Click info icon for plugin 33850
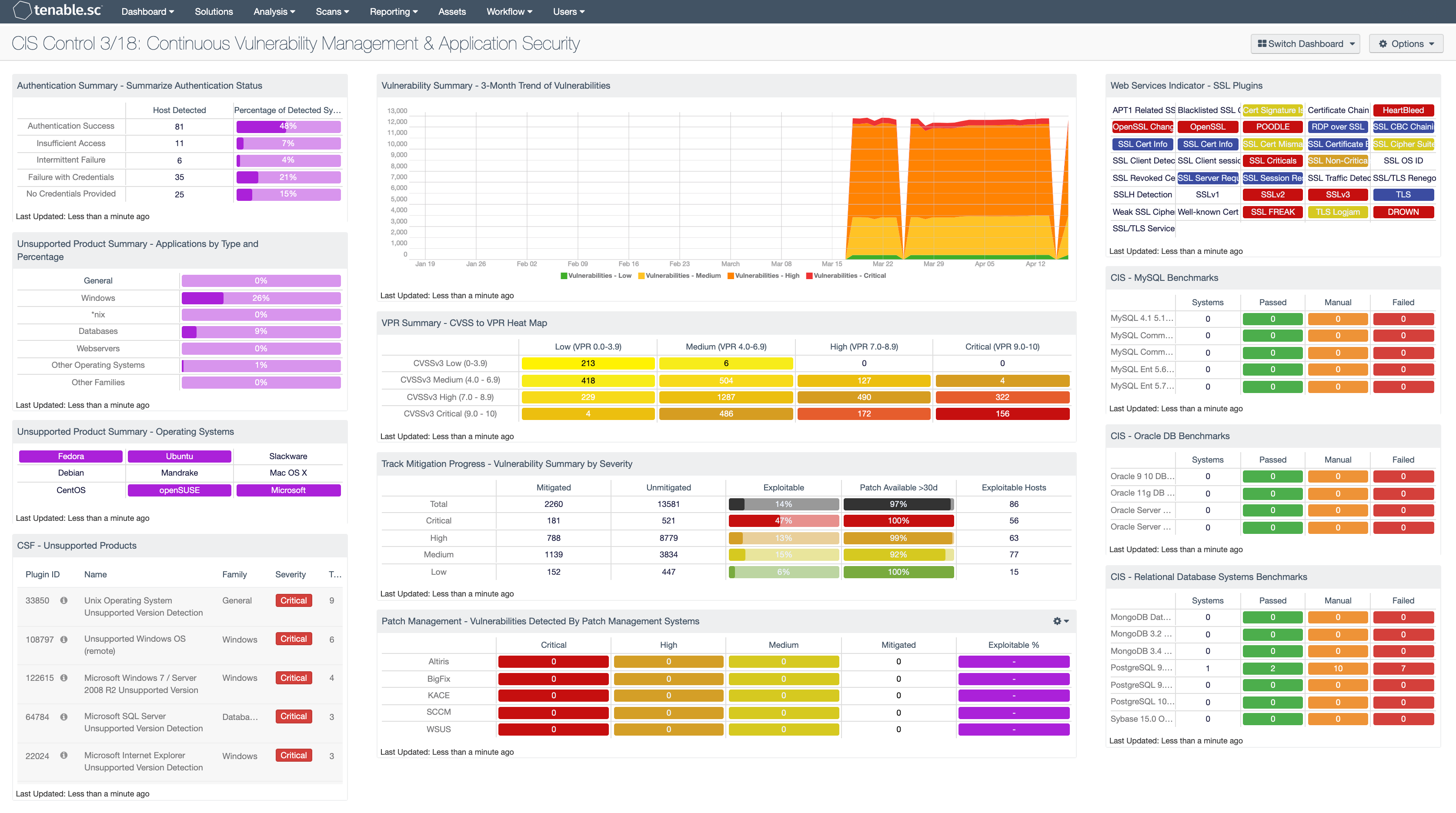Screen dimensions: 1456x813 click(64, 600)
